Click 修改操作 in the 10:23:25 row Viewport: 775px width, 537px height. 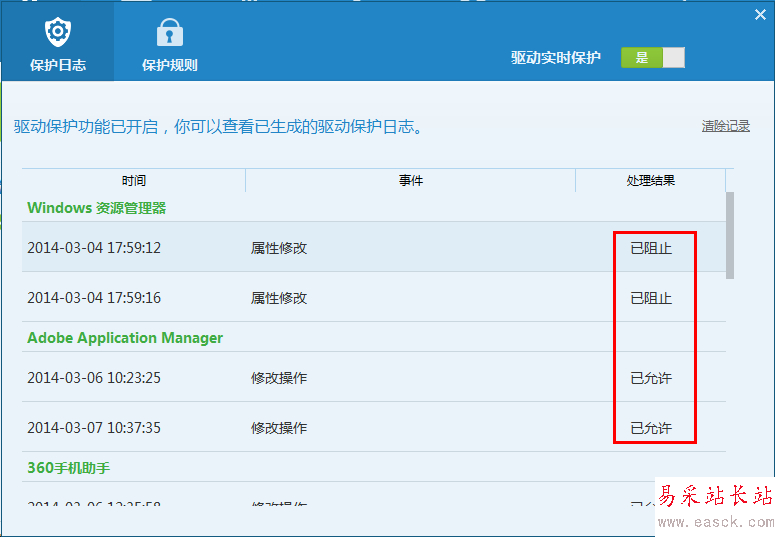pyautogui.click(x=279, y=378)
